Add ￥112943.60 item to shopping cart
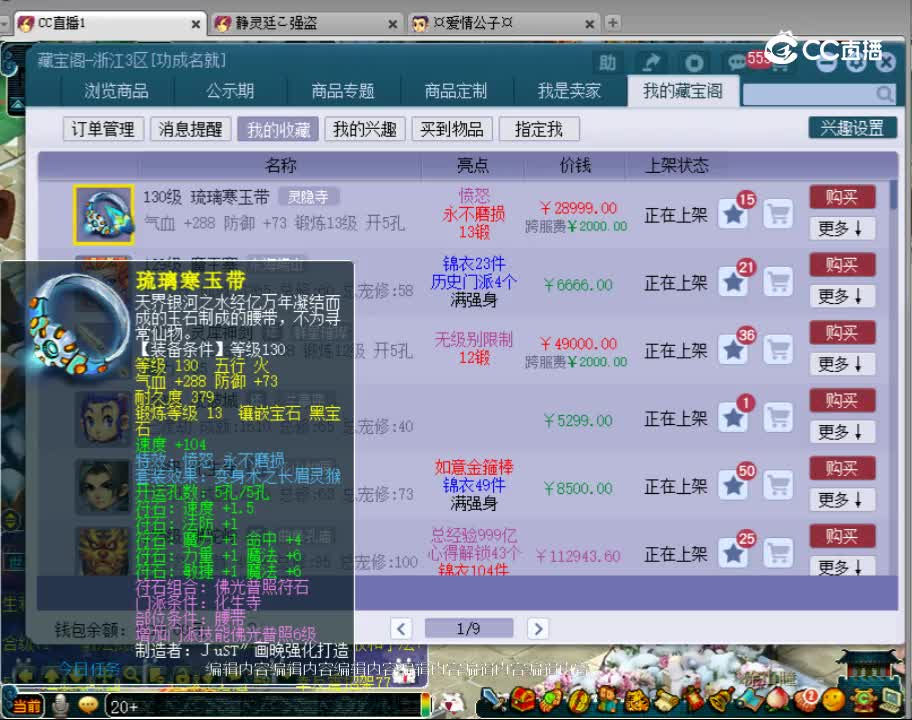Viewport: 912px width, 720px height. pos(778,554)
